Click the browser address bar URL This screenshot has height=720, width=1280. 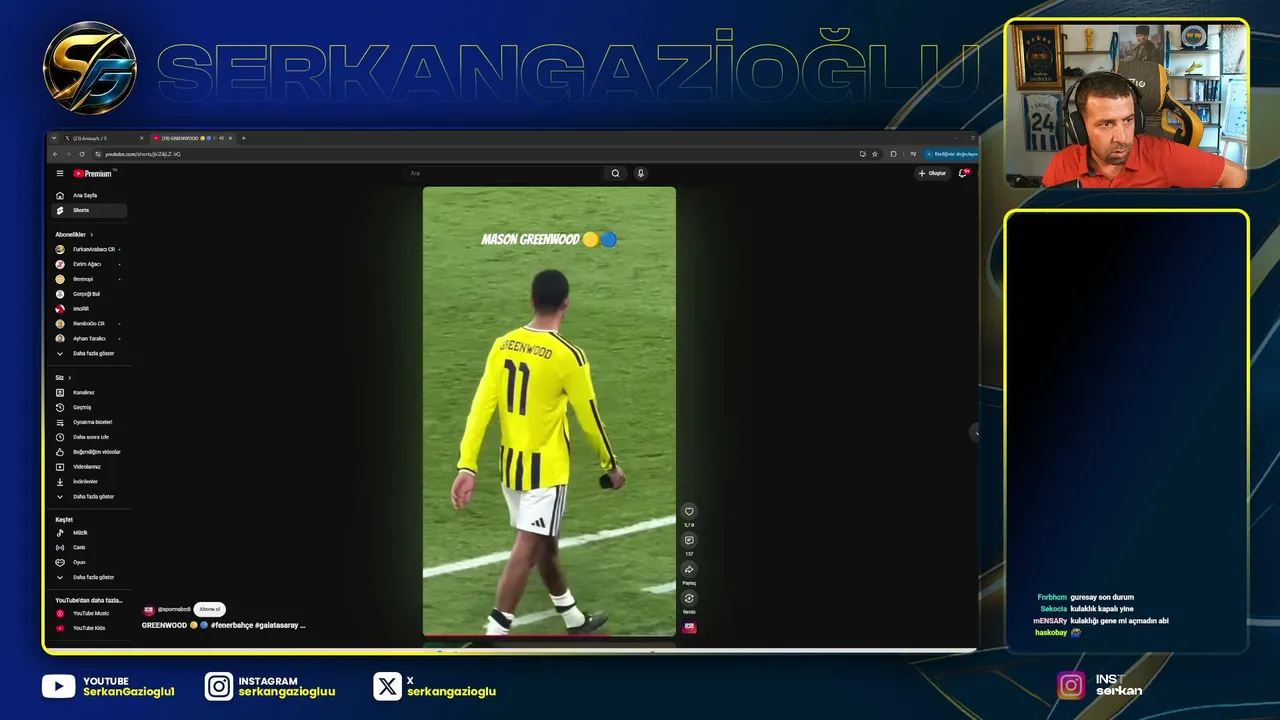click(x=143, y=154)
